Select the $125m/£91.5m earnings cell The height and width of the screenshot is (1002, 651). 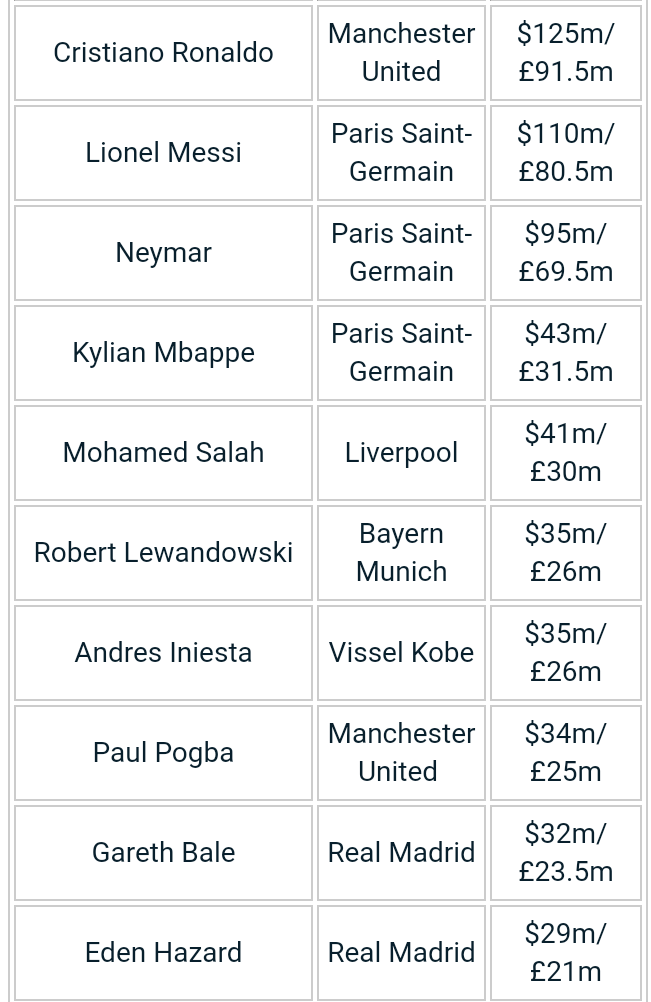pyautogui.click(x=565, y=52)
